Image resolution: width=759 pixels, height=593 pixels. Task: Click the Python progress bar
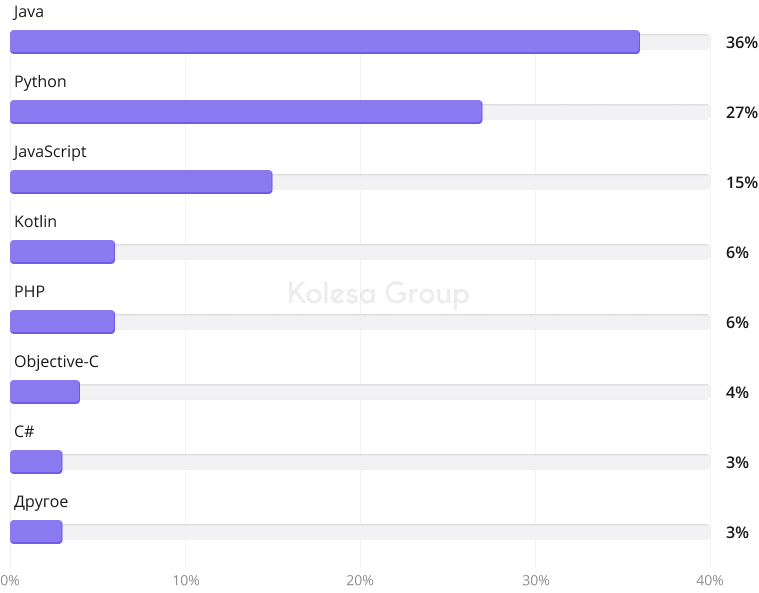246,112
